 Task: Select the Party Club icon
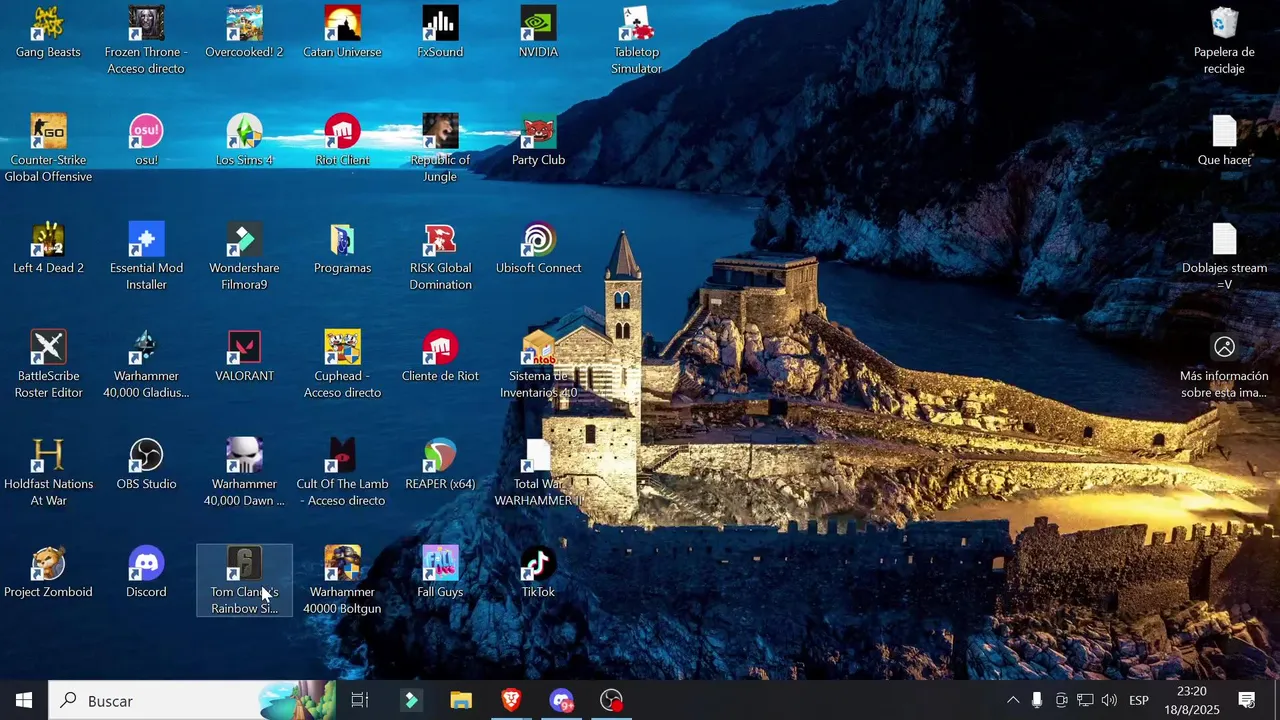tap(538, 141)
